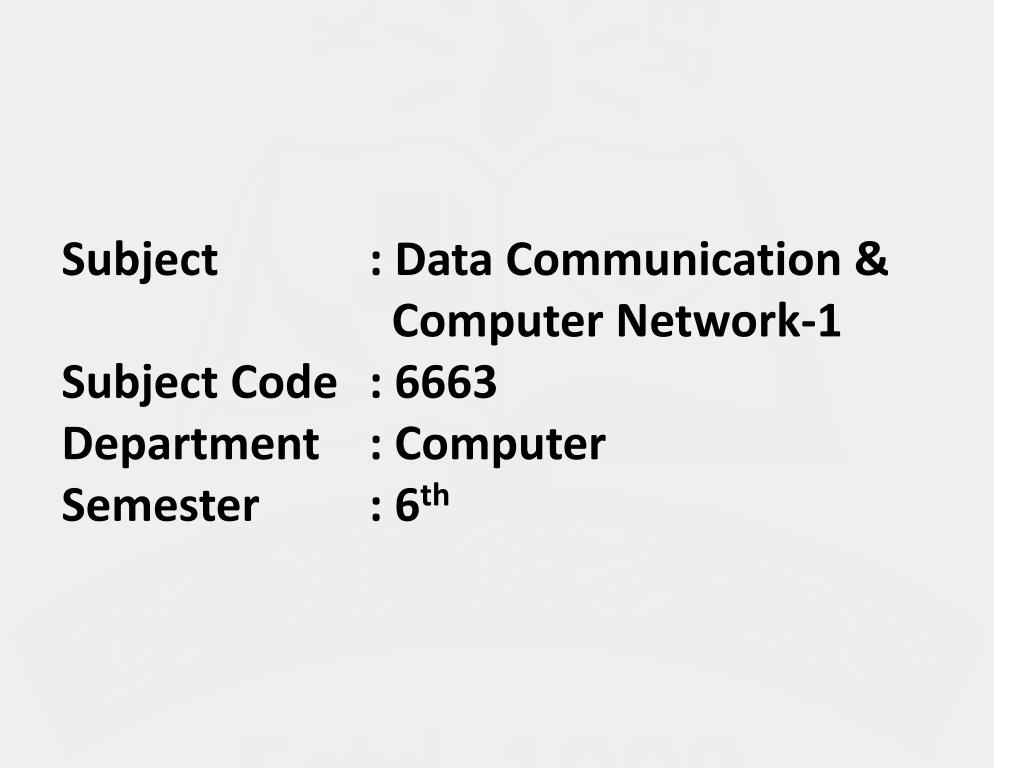1024x768 pixels.
Task: Select the word "Computer" before "Network-1"
Action: pyautogui.click(x=497, y=323)
